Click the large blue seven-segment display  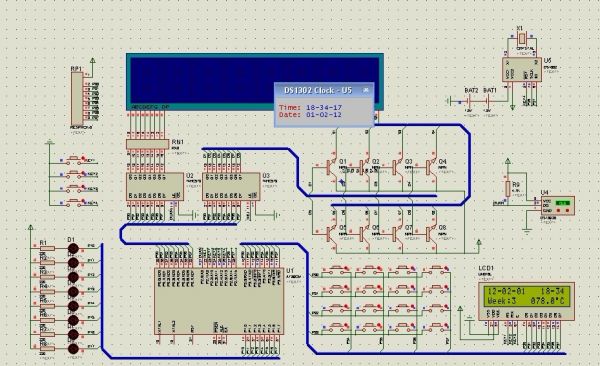pyautogui.click(x=255, y=82)
